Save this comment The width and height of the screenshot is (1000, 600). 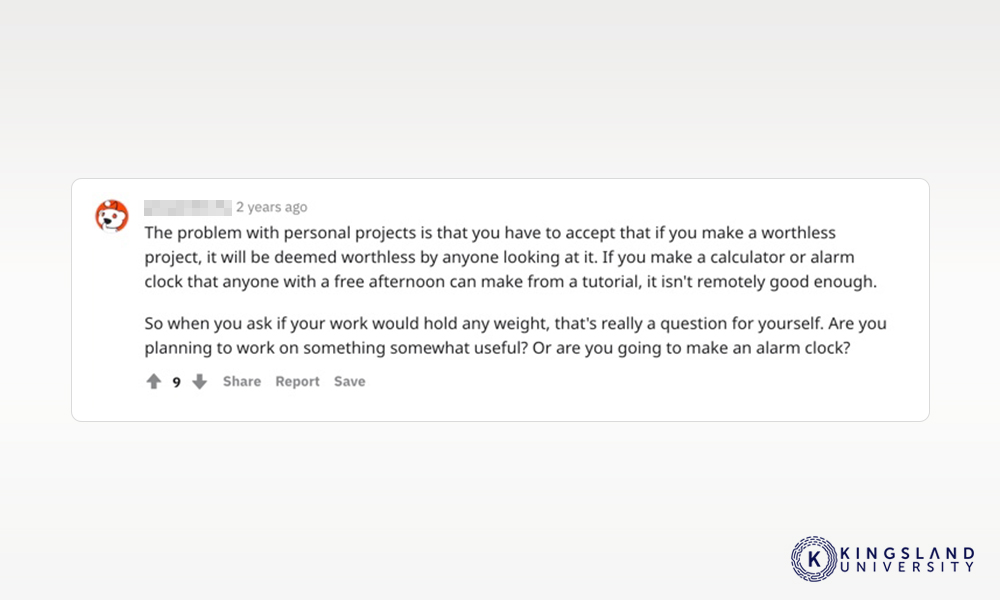(349, 381)
